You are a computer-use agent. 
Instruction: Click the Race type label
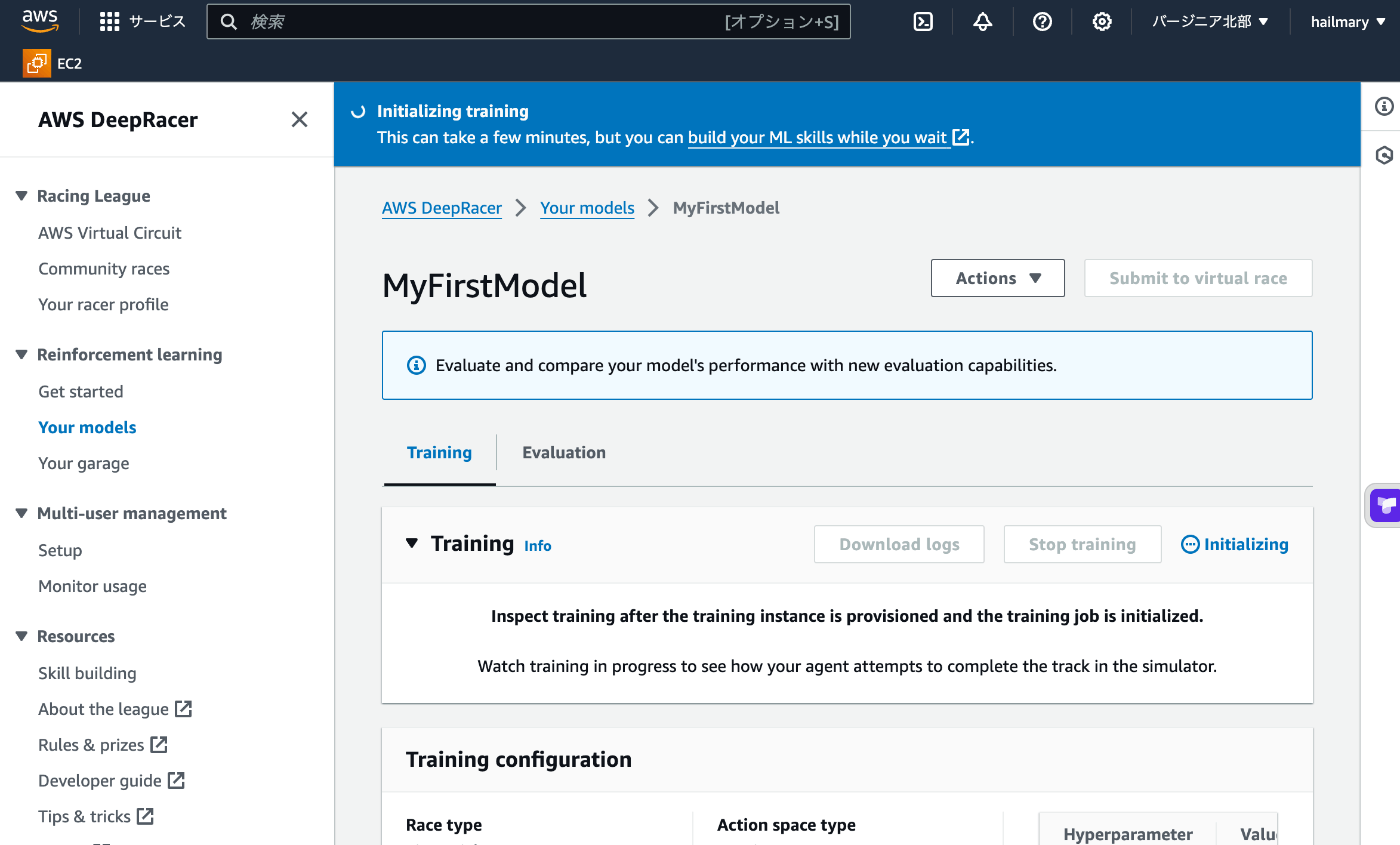(x=444, y=825)
